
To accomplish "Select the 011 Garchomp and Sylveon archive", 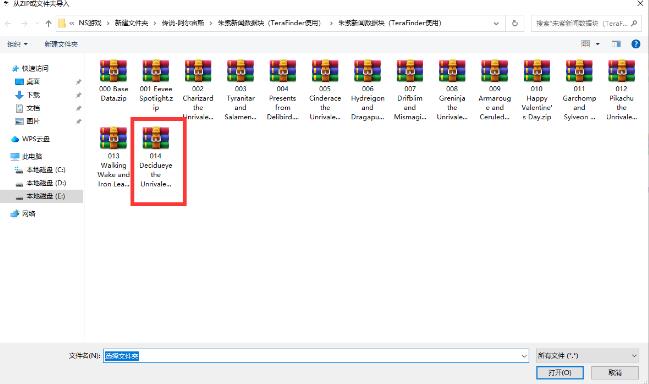I will tap(579, 89).
